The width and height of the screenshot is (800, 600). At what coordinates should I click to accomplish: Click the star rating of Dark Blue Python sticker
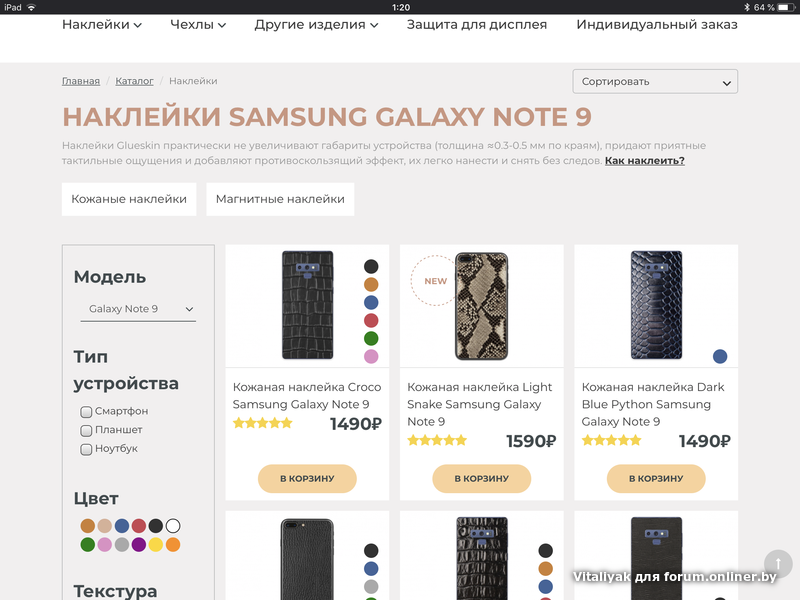point(611,440)
